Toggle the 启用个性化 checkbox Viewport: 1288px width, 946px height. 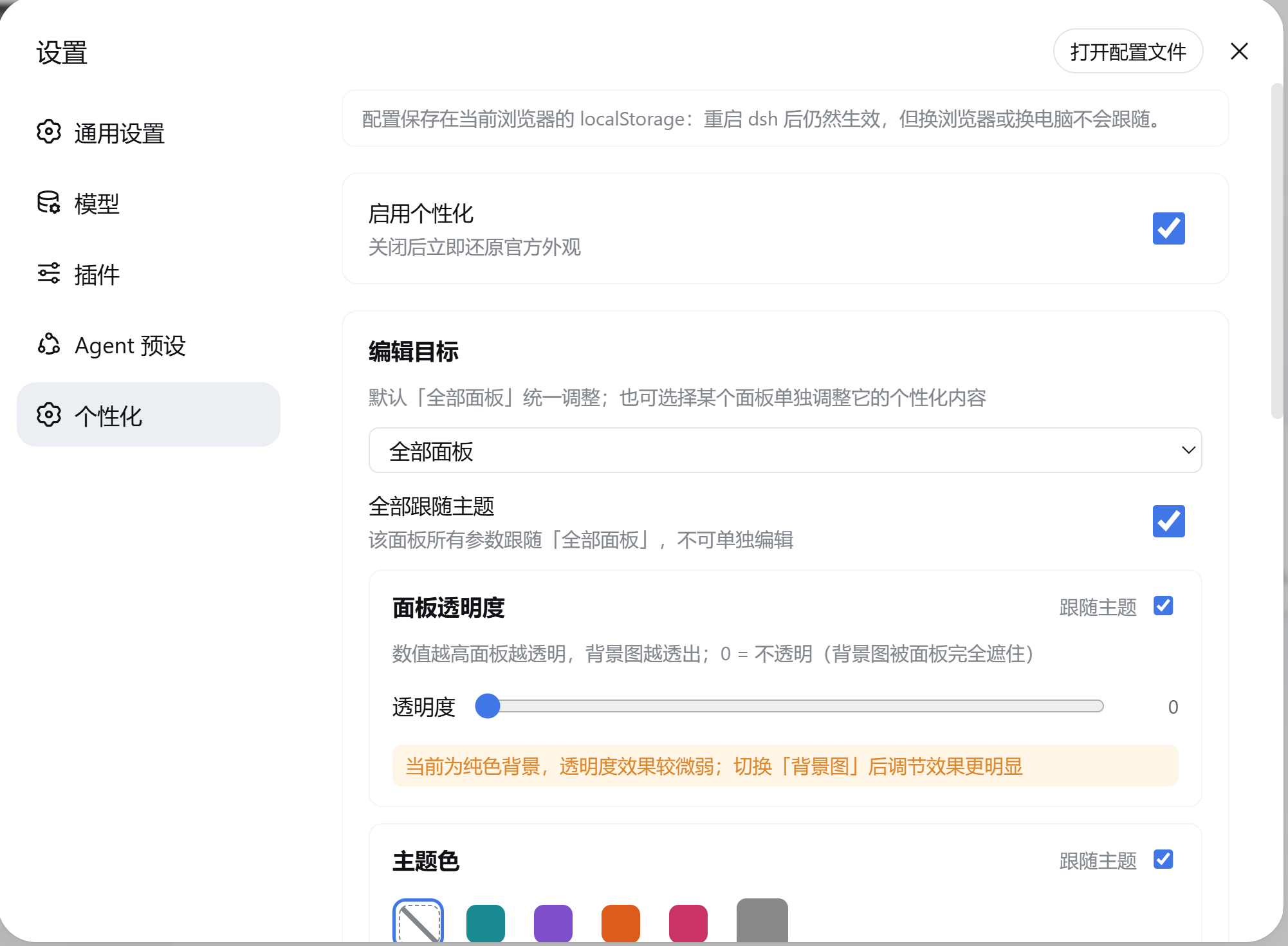(1168, 228)
